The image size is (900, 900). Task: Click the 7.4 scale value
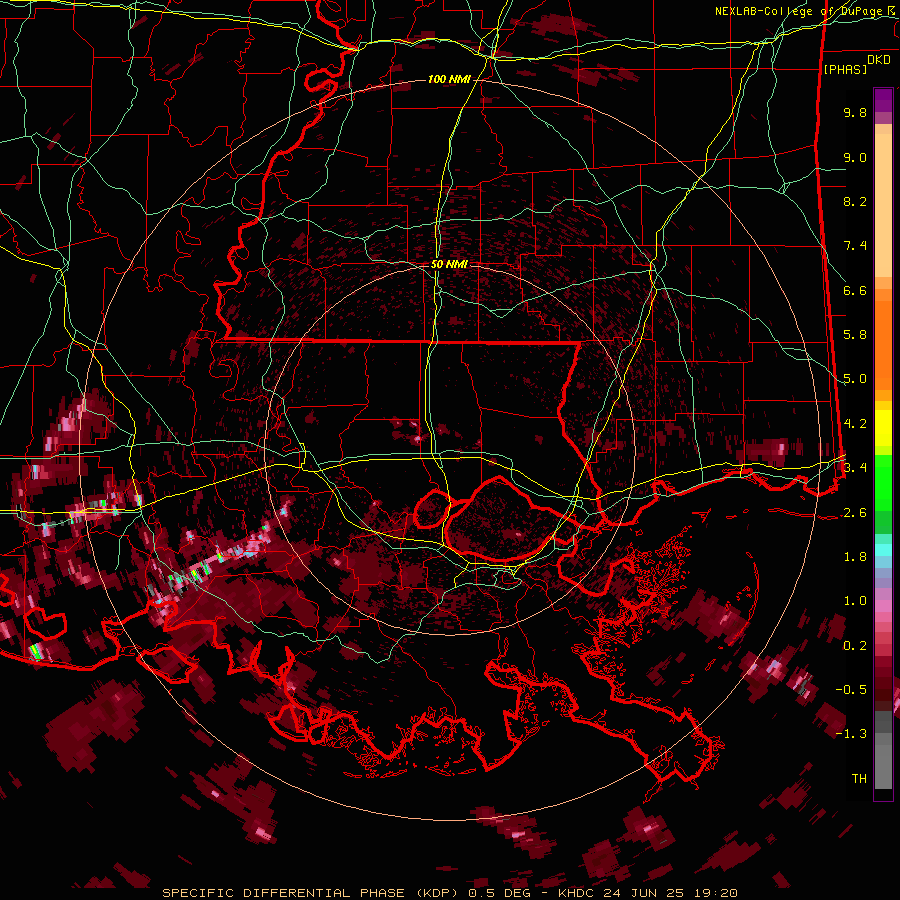pyautogui.click(x=855, y=246)
